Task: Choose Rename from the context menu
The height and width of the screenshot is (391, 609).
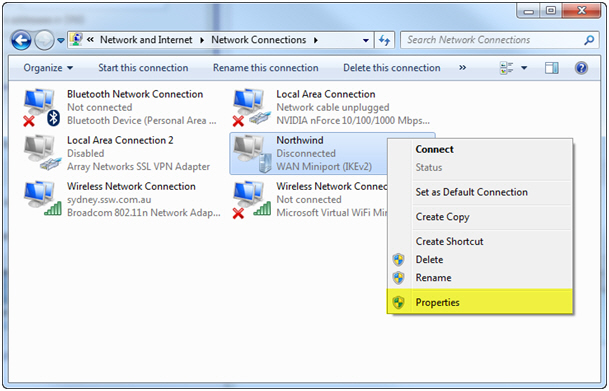Action: (x=480, y=278)
